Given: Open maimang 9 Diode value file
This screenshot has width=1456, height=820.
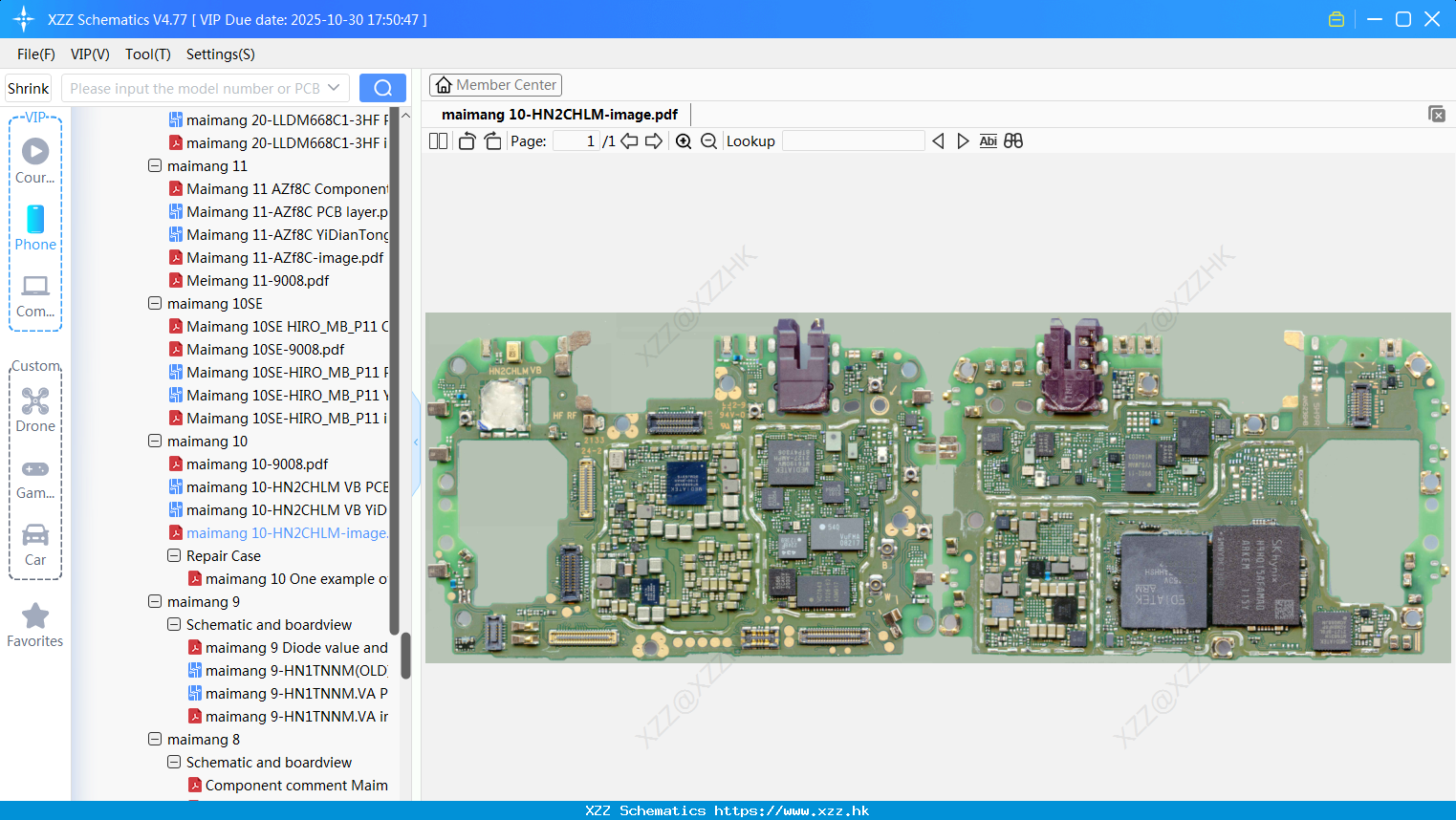Looking at the screenshot, I should pos(296,647).
